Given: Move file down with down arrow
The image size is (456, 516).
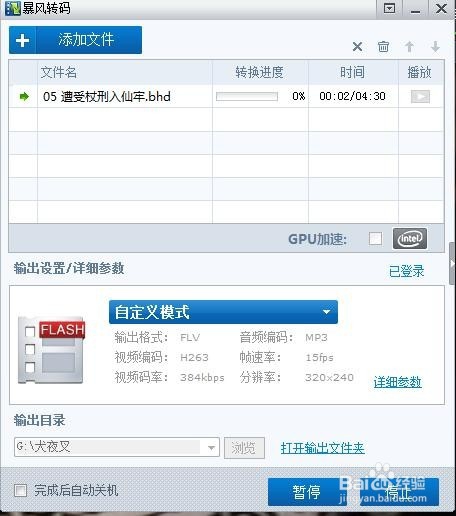Looking at the screenshot, I should click(x=435, y=47).
